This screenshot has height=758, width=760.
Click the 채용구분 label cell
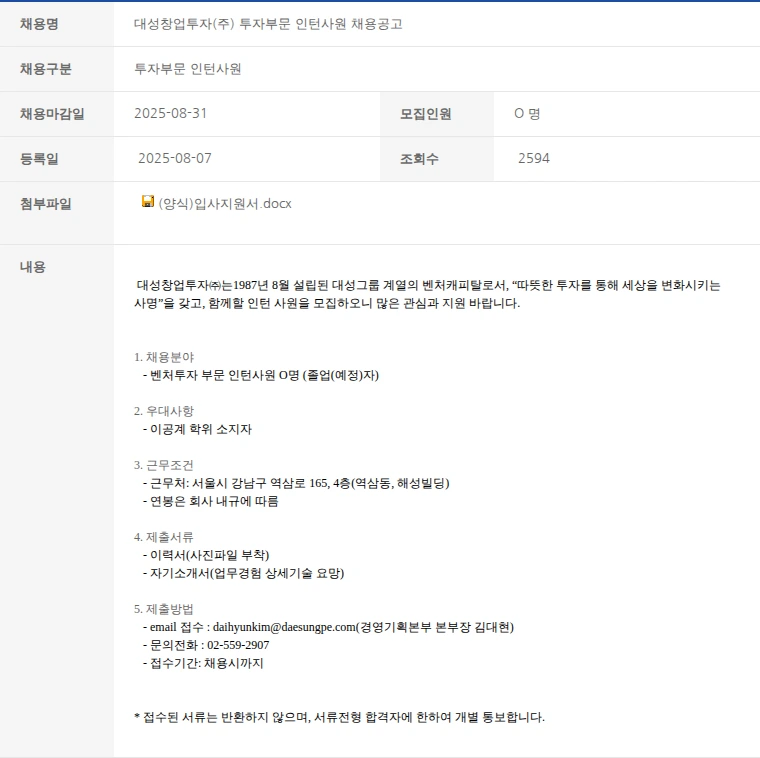click(x=57, y=69)
